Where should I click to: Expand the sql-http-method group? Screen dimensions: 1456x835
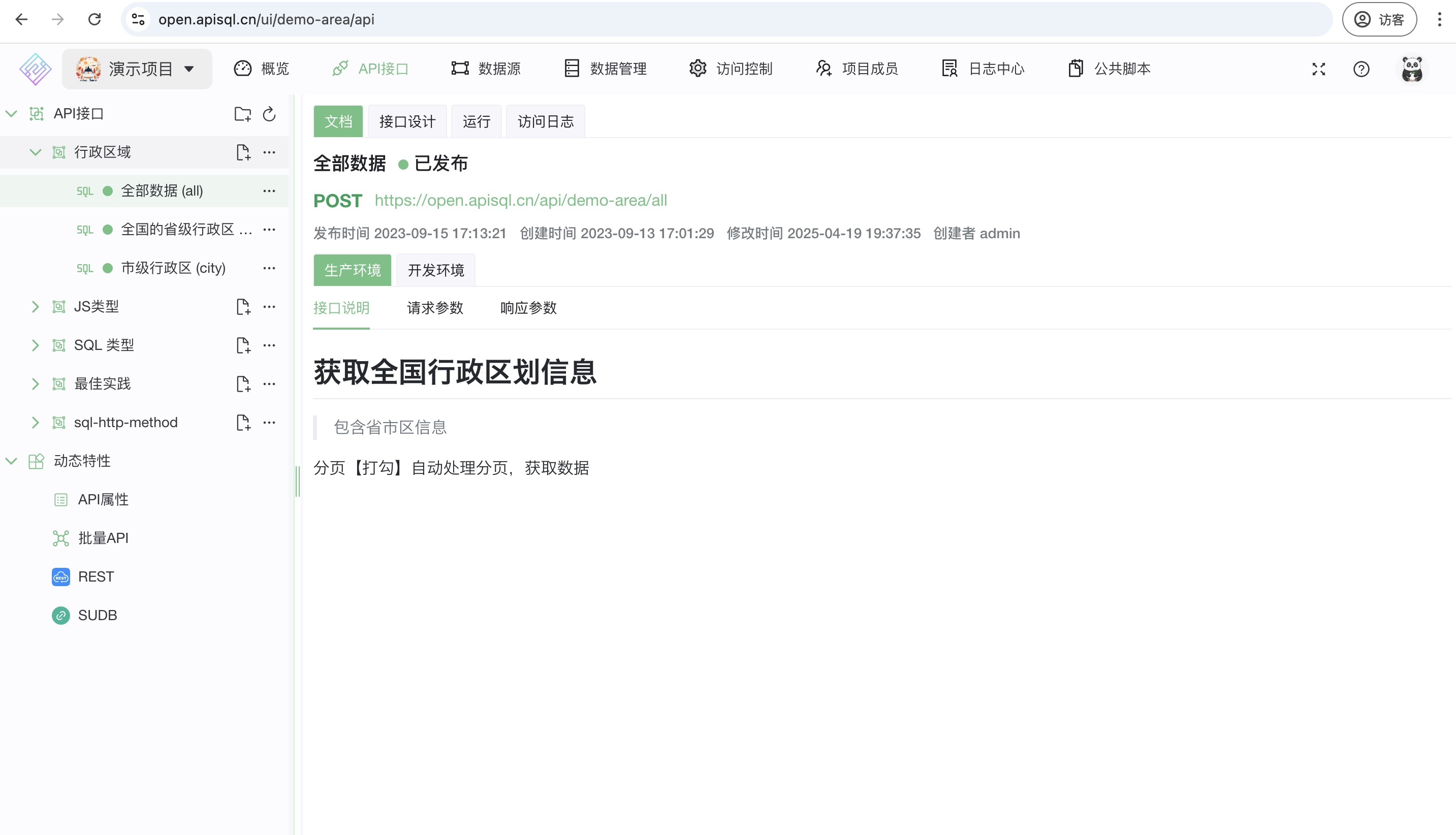pyautogui.click(x=36, y=423)
